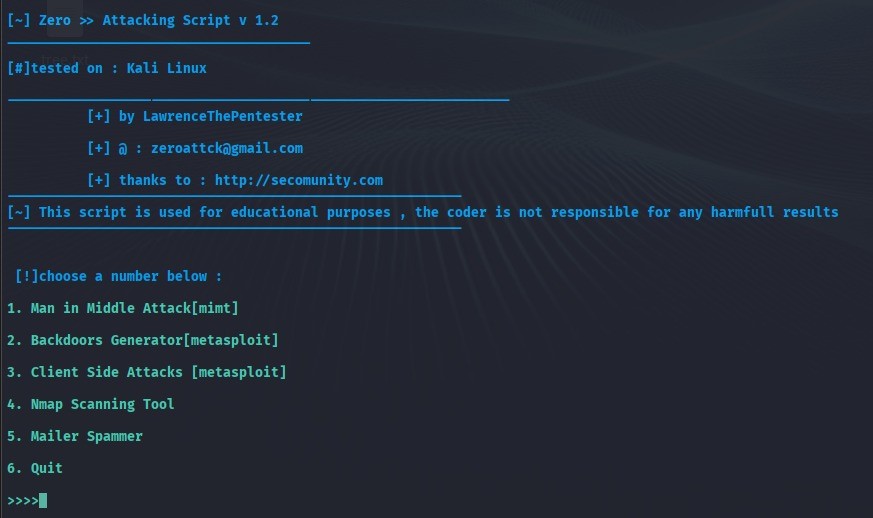873x518 pixels.
Task: Click the LawrenceThePentester author name
Action: pos(223,116)
